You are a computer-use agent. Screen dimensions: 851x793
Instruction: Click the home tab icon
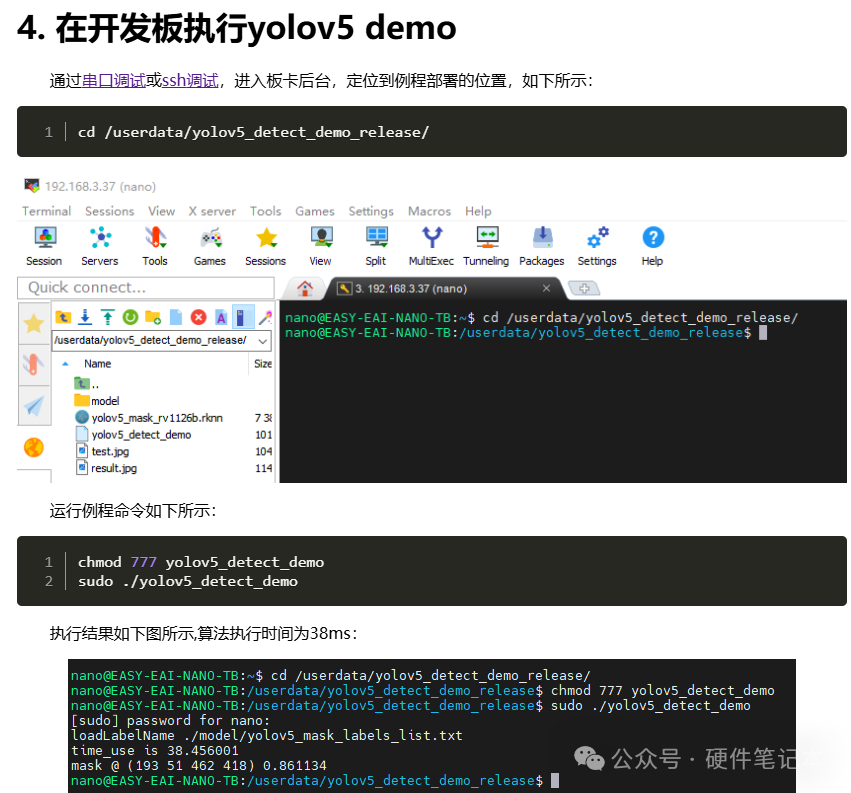(305, 289)
